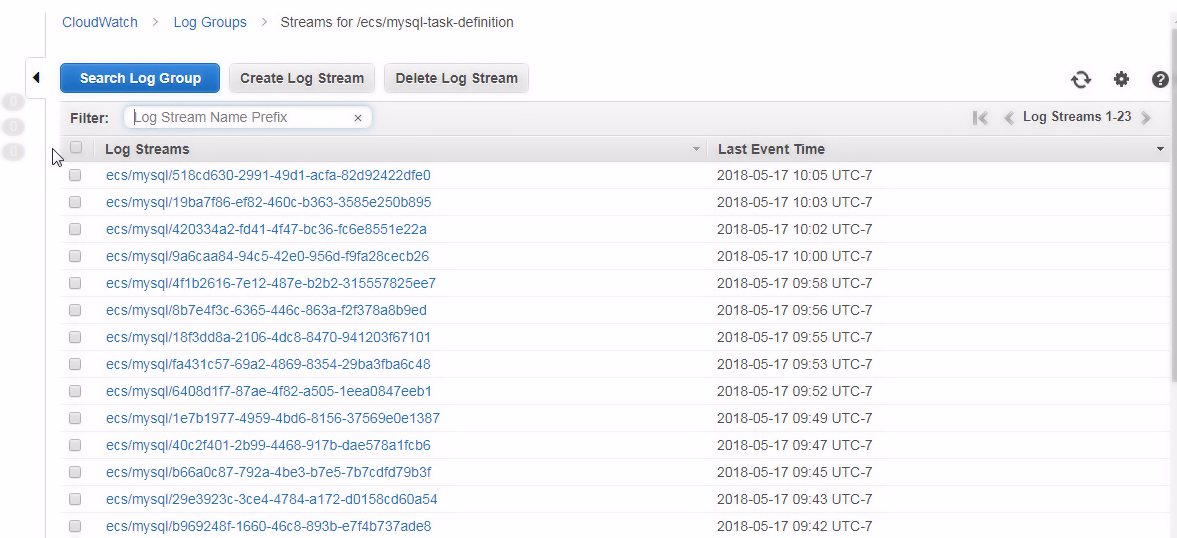Check the box for stream 18f3dd8a-2106
This screenshot has width=1177, height=538.
click(75, 338)
